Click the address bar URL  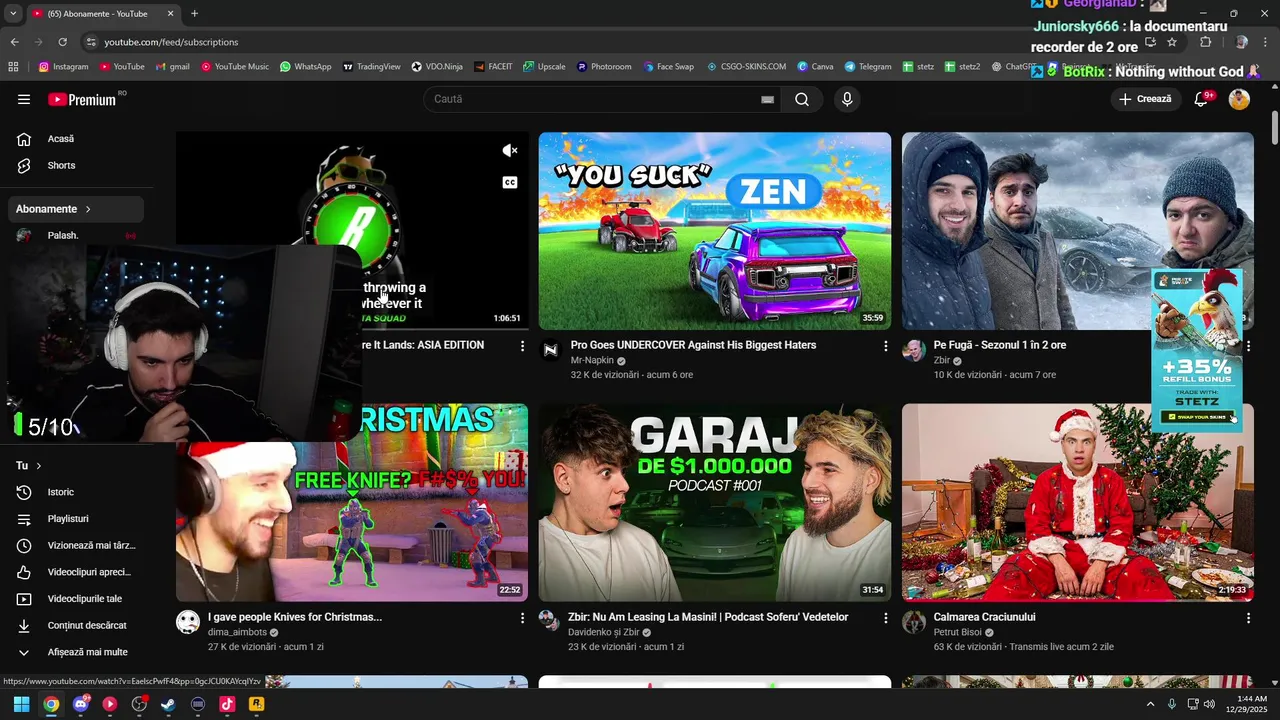[x=171, y=42]
